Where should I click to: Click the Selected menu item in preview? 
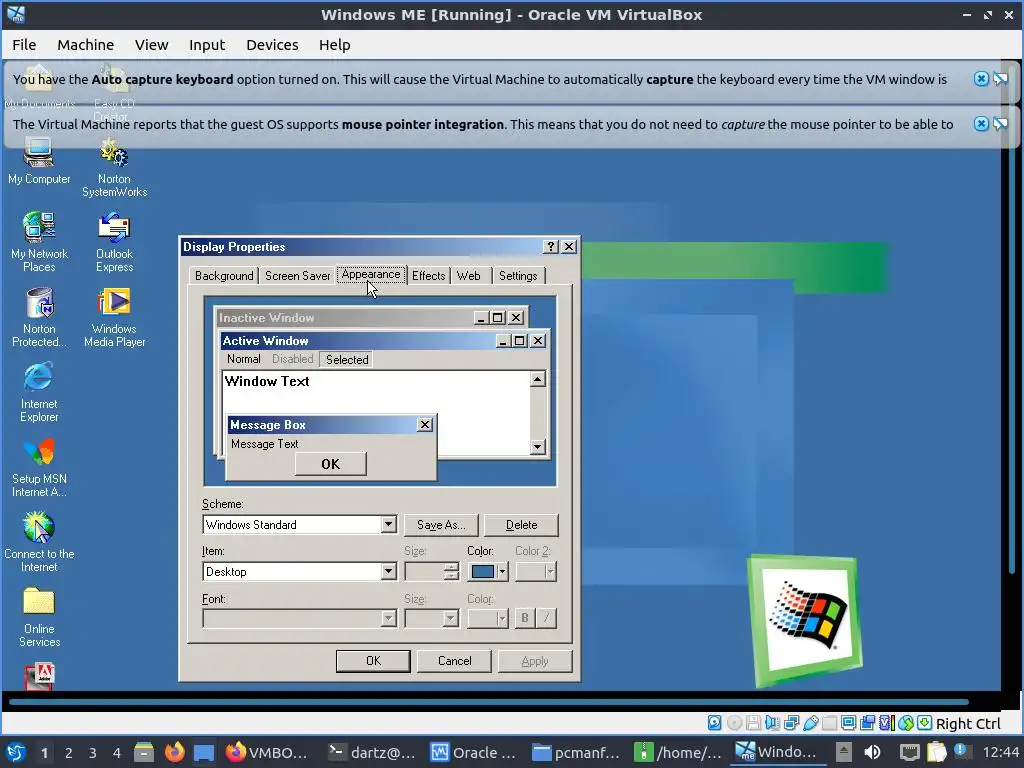(x=347, y=359)
